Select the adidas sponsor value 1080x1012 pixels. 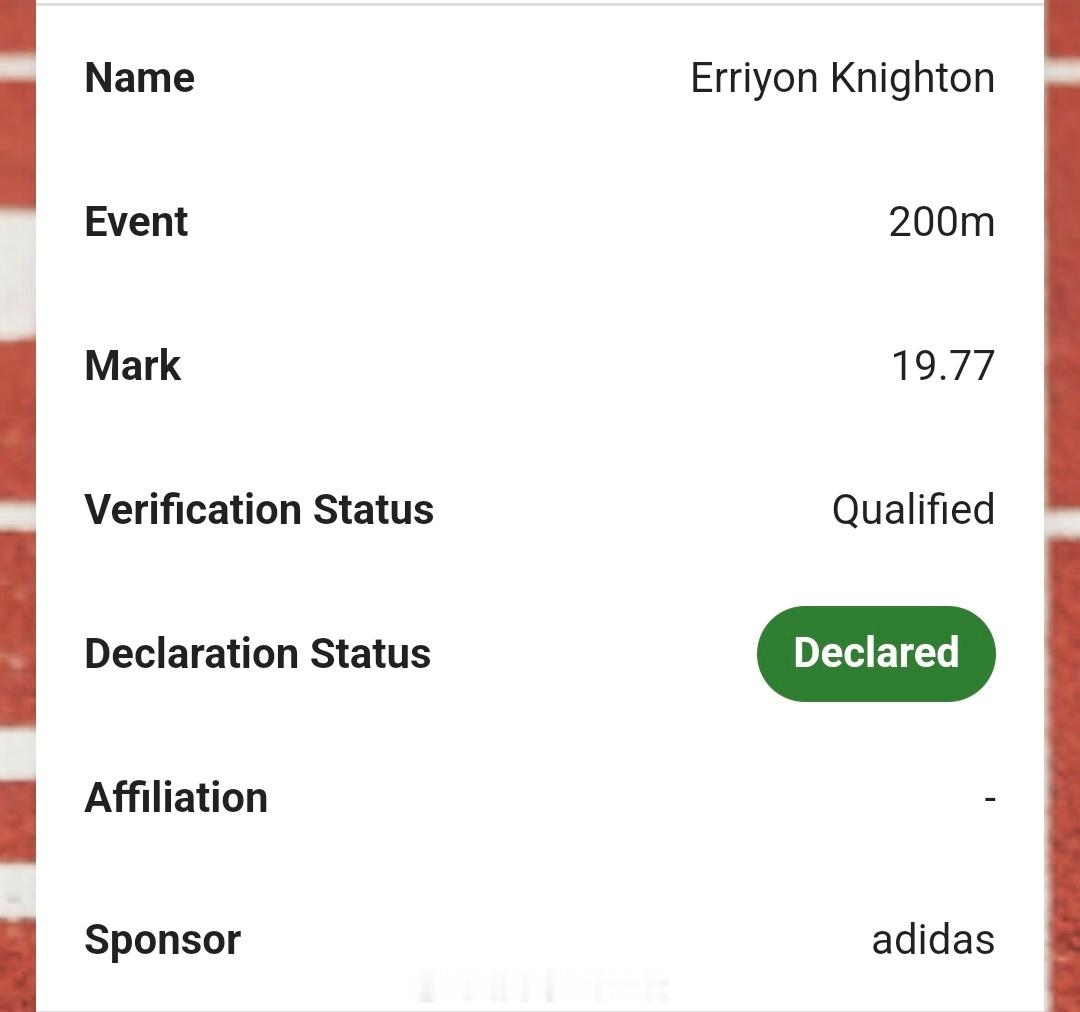(x=933, y=940)
